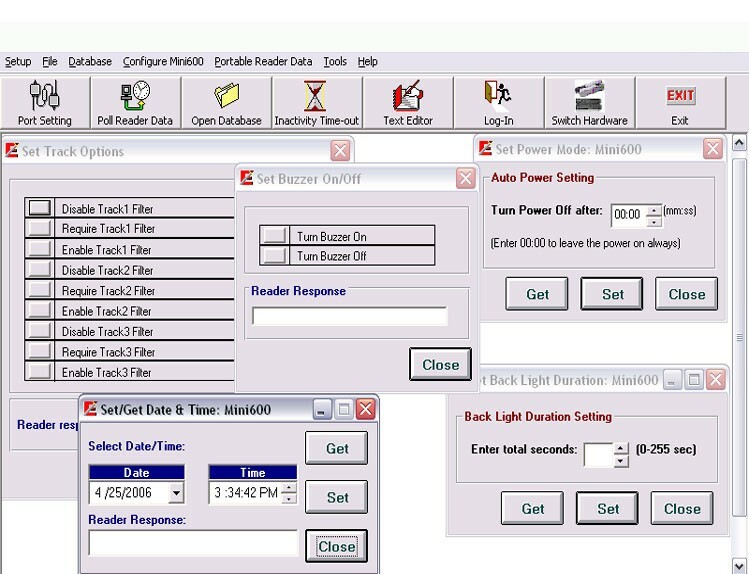The image size is (749, 574).
Task: Click Set in Date & Time window
Action: coord(337,497)
